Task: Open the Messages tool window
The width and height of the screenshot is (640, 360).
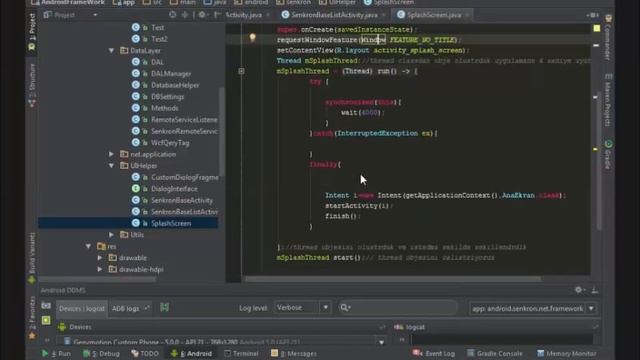Action: coord(294,354)
